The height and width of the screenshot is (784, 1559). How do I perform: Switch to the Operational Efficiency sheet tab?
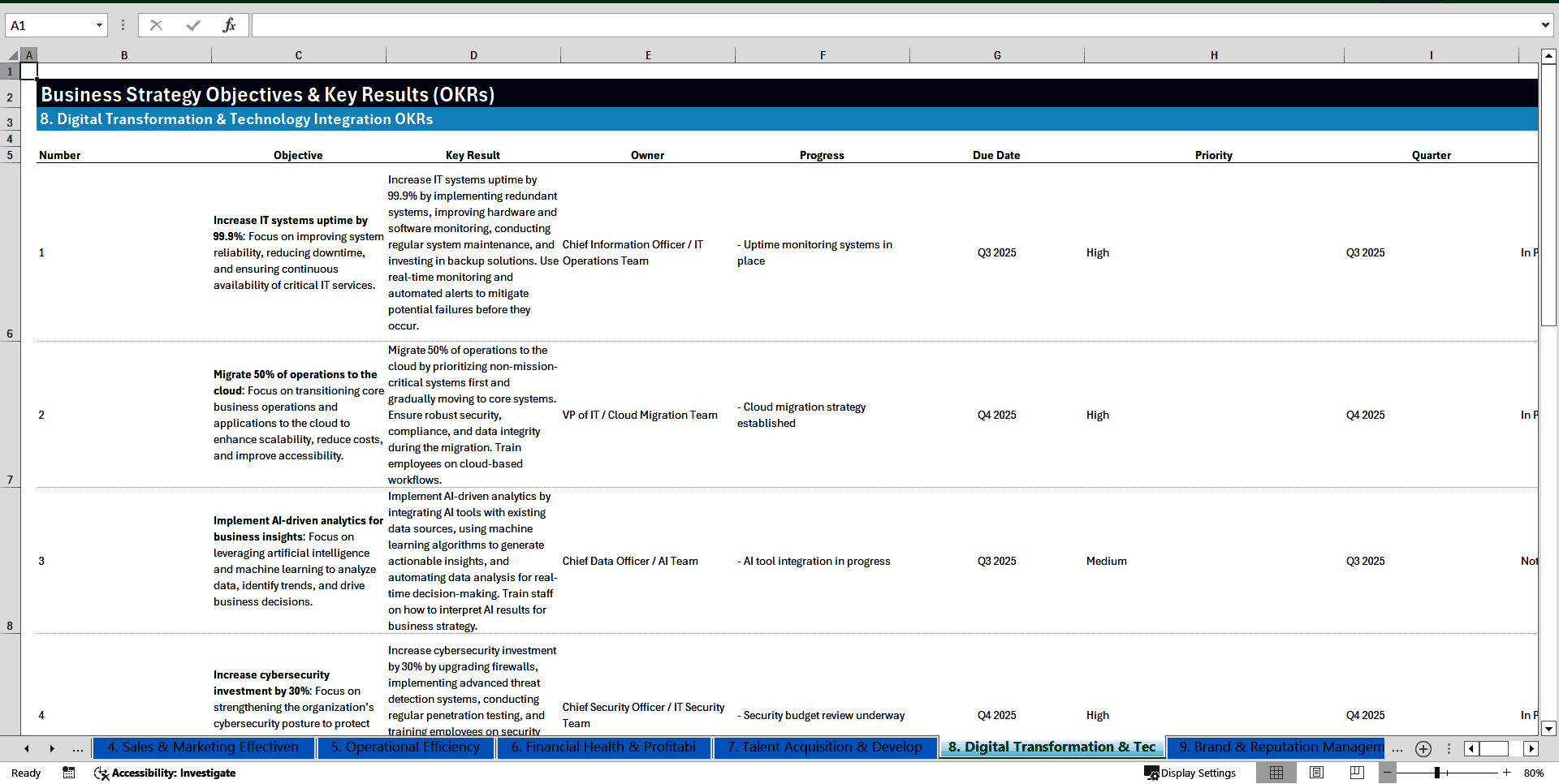pos(405,747)
